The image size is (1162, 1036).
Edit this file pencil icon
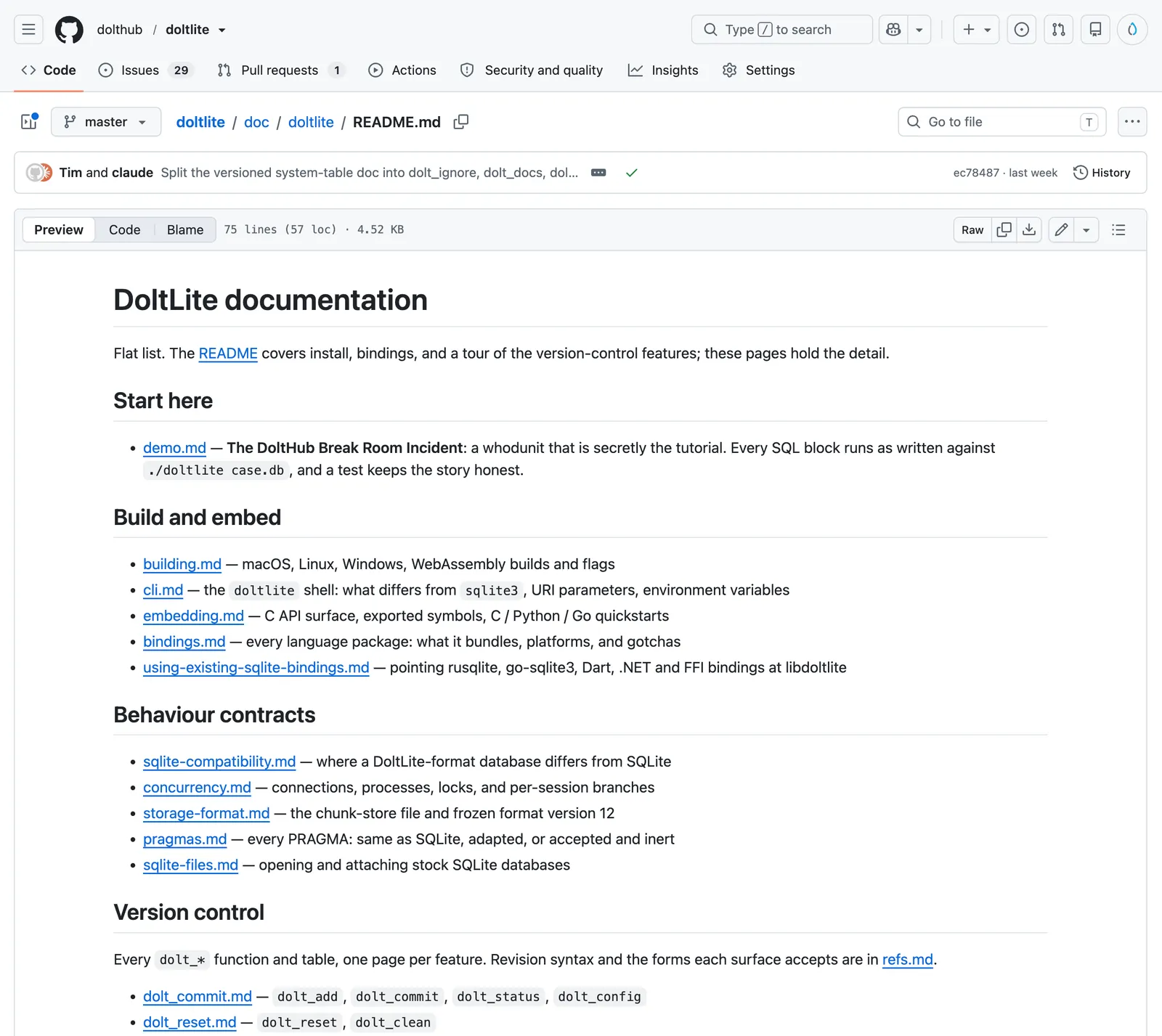pos(1061,230)
